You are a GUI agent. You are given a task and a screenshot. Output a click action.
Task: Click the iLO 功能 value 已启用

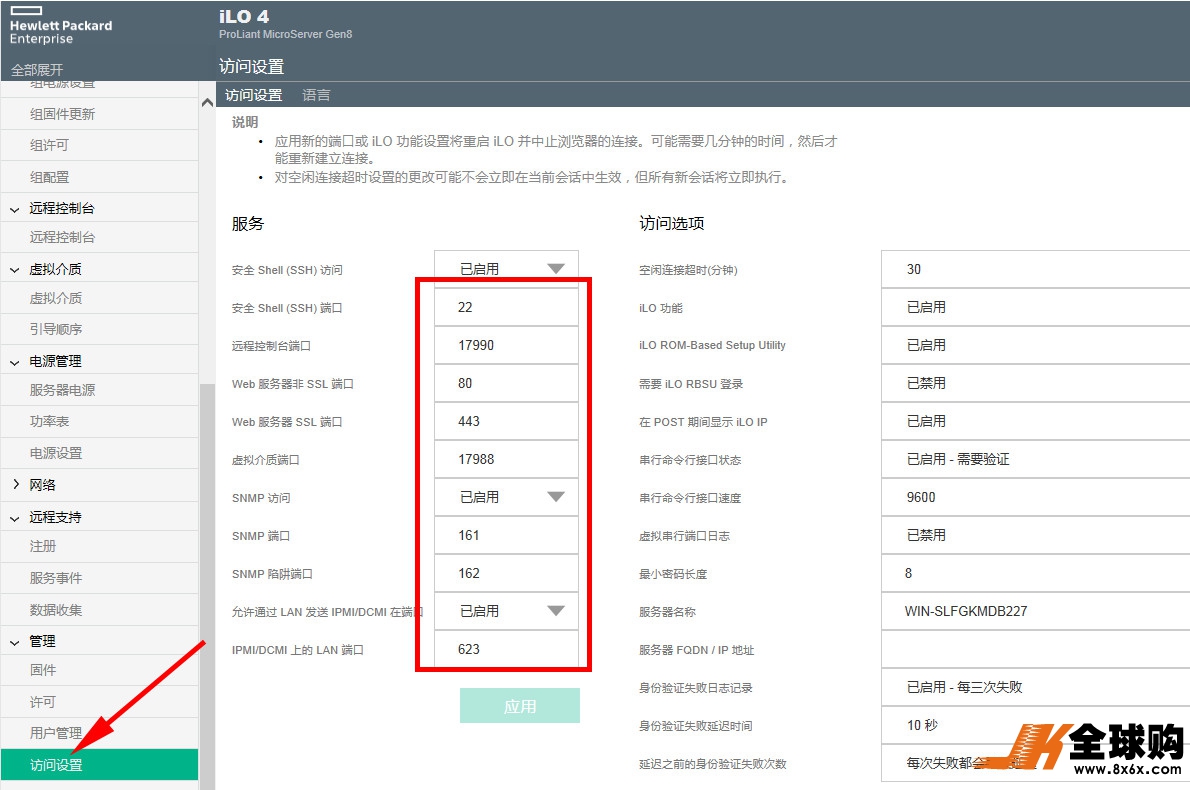coord(1035,307)
